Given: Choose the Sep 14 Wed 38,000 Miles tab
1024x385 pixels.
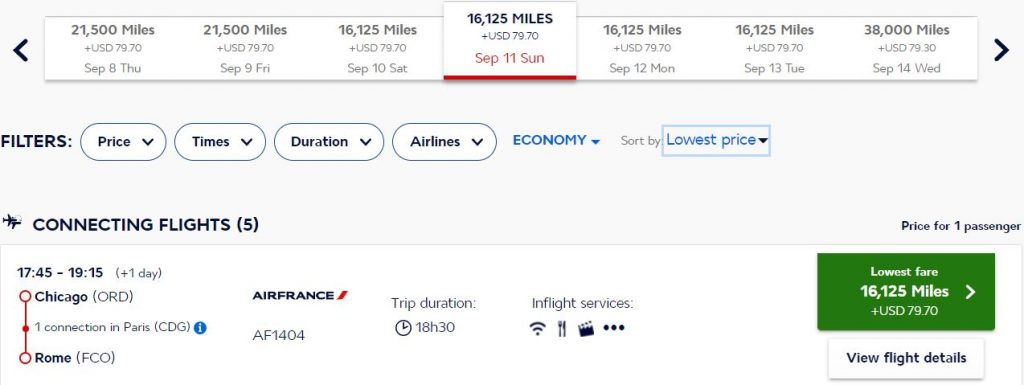Looking at the screenshot, I should tap(906, 49).
